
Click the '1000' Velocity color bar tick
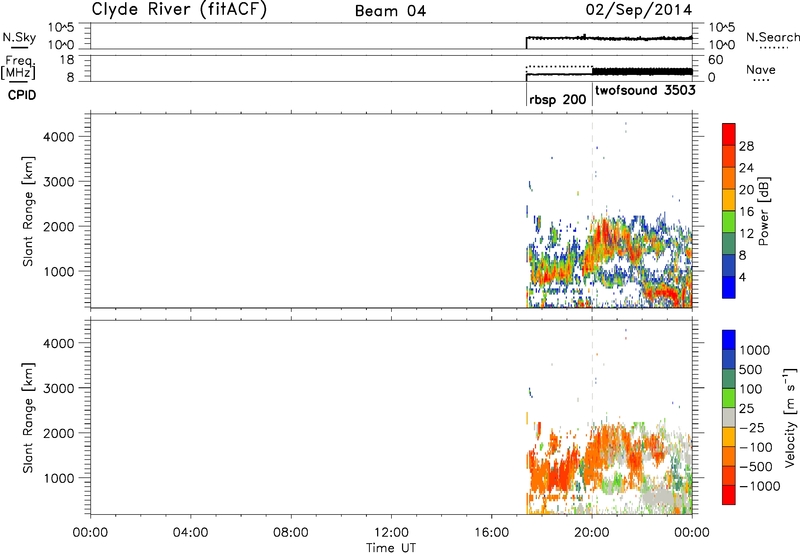pyautogui.click(x=755, y=350)
